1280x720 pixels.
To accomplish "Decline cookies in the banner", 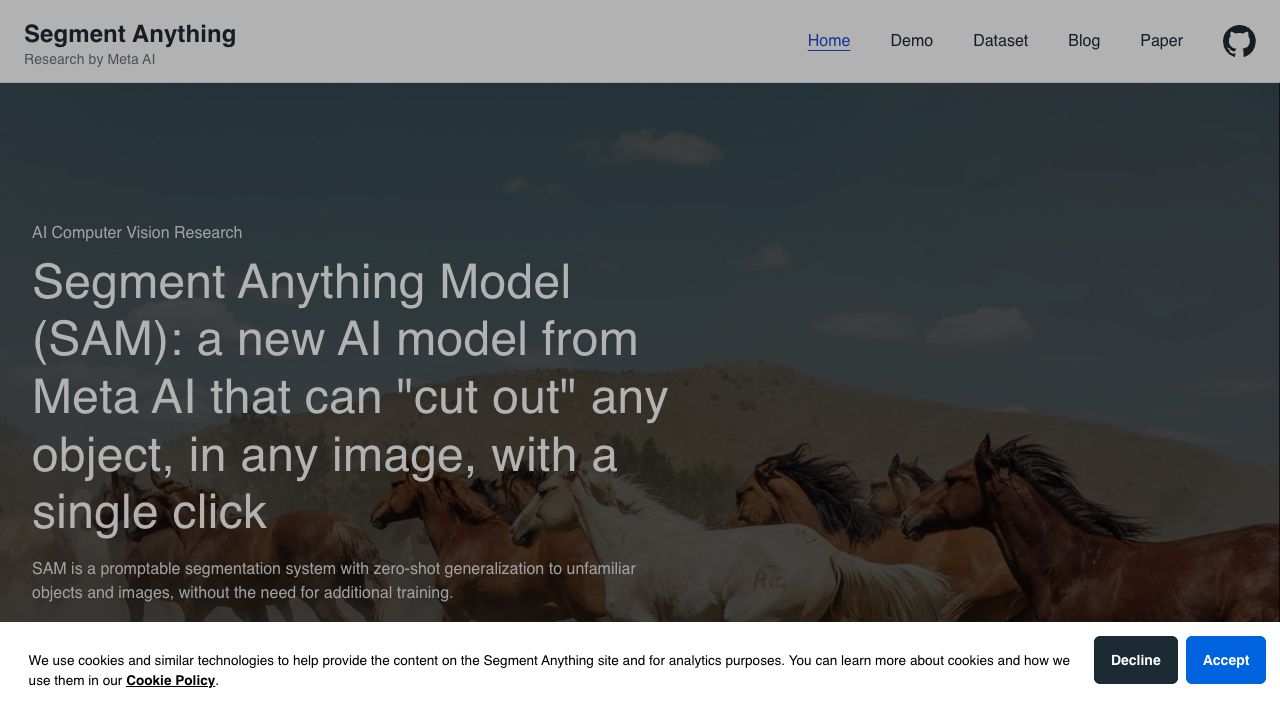I will (1135, 660).
